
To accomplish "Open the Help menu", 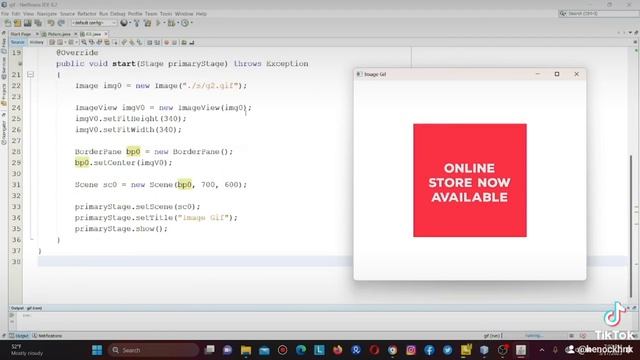I will (x=201, y=14).
